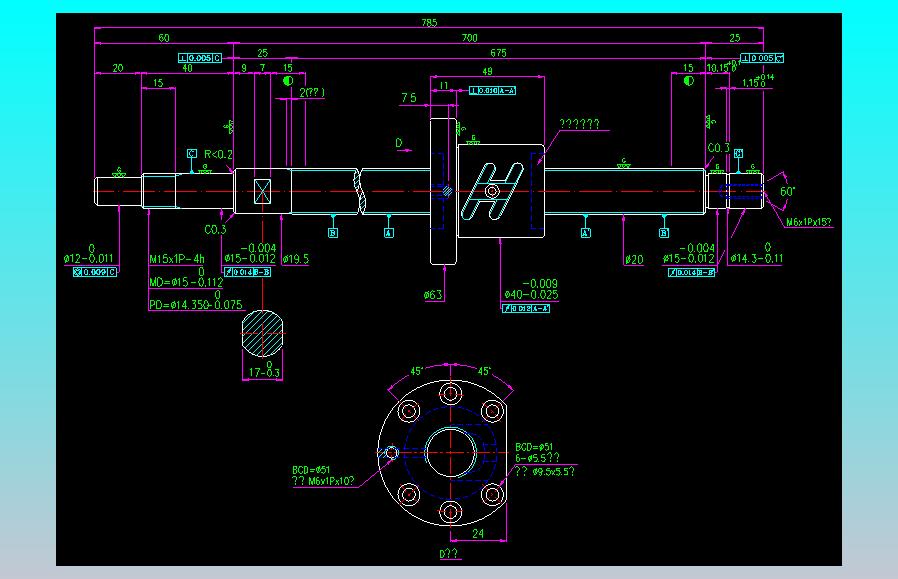Image resolution: width=898 pixels, height=579 pixels.
Task: Select the hatched cross-section circle
Action: point(262,333)
